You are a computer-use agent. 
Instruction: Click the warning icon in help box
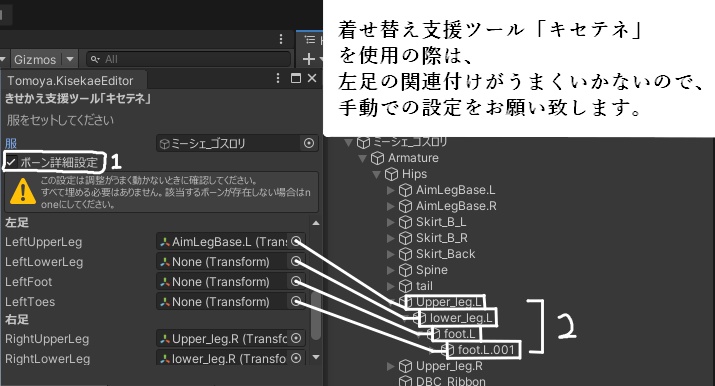22,191
